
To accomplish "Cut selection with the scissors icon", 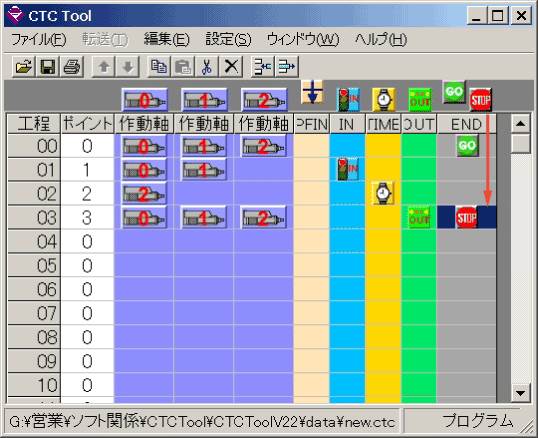I will 207,67.
